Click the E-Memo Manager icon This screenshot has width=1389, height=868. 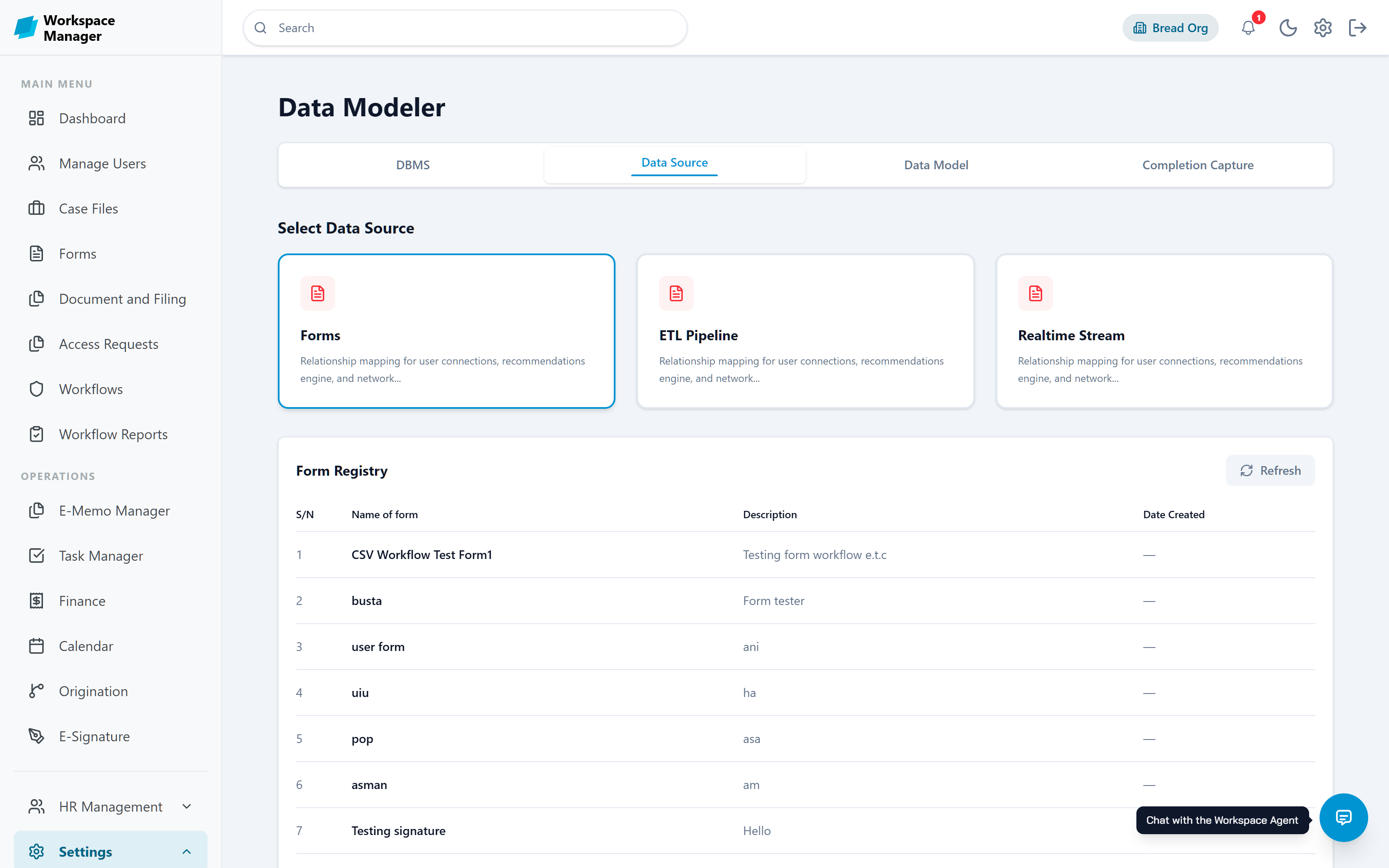coord(36,510)
